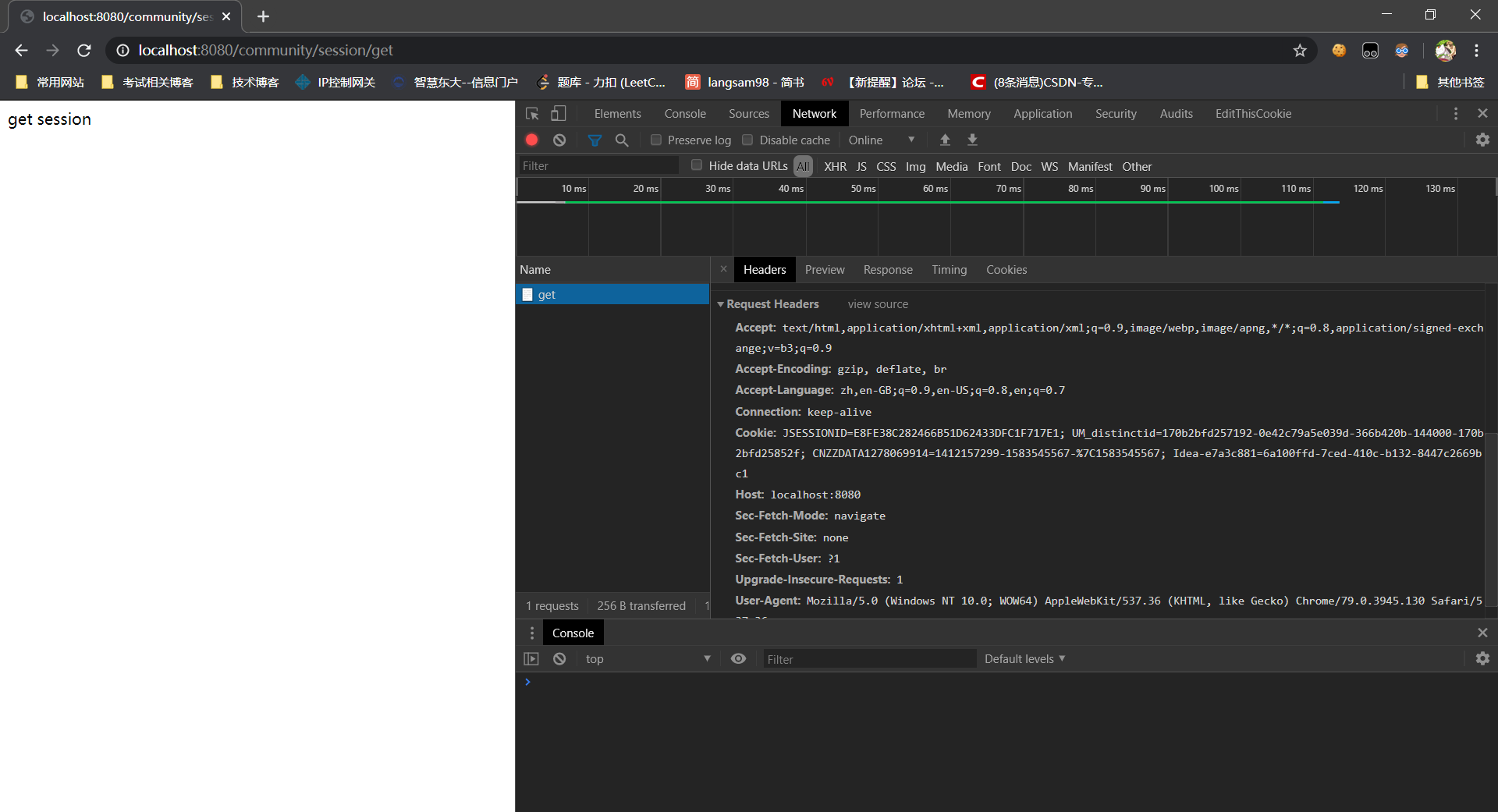The width and height of the screenshot is (1498, 812).
Task: Close the request details pane
Action: tap(723, 269)
